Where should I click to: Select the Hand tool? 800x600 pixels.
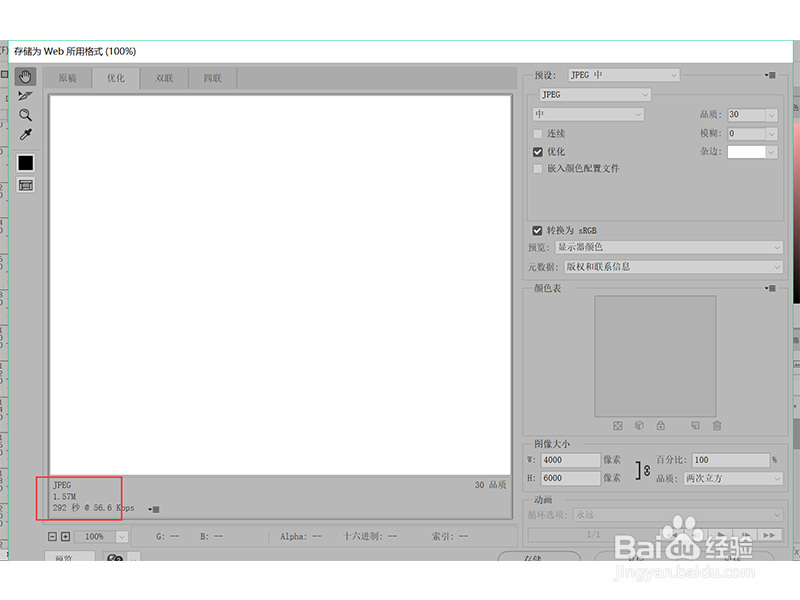pos(26,77)
